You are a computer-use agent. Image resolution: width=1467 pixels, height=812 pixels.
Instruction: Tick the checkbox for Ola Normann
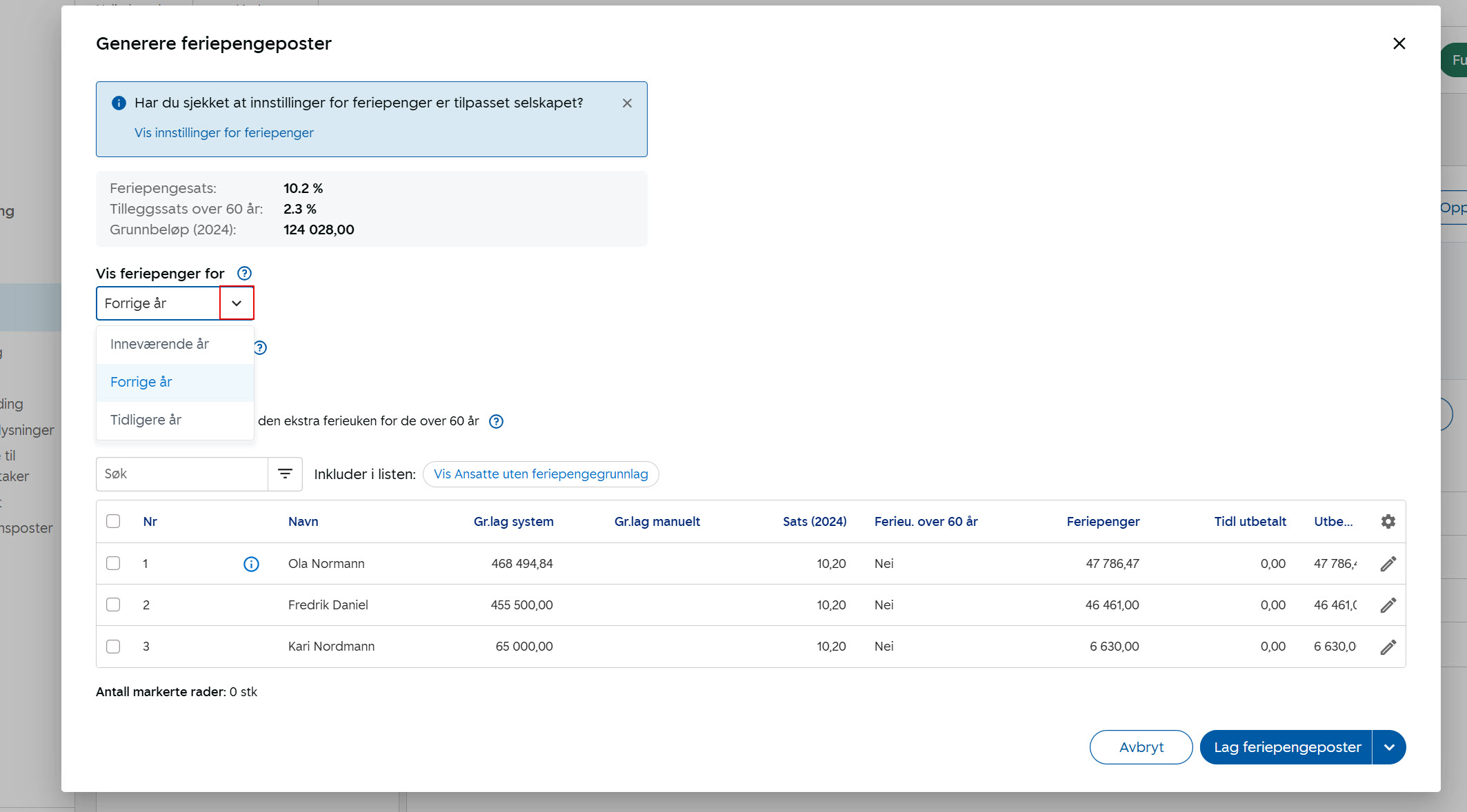113,563
